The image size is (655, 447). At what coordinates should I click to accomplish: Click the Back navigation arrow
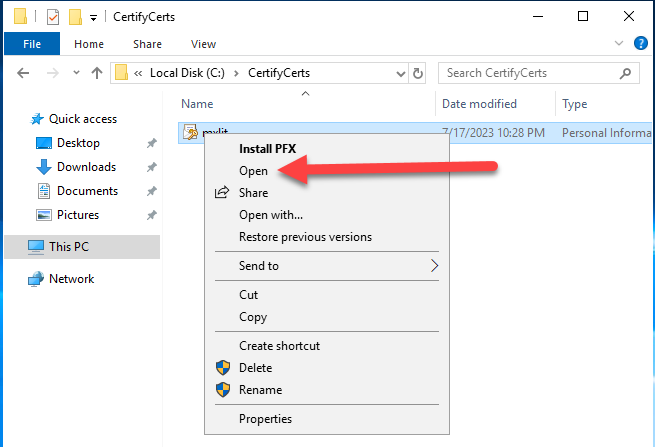point(23,73)
